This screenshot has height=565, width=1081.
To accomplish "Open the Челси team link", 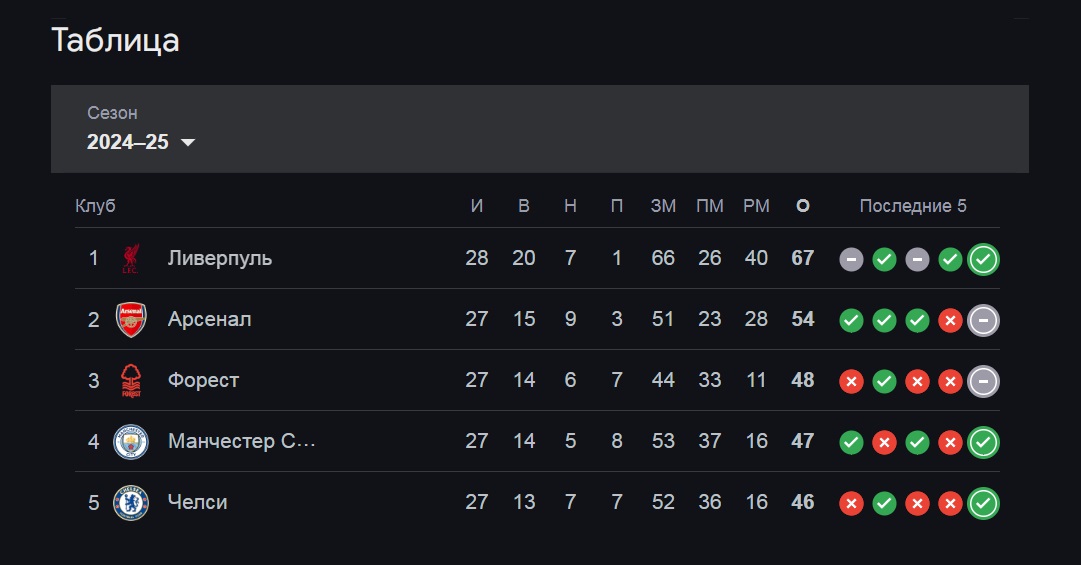I will pos(198,502).
